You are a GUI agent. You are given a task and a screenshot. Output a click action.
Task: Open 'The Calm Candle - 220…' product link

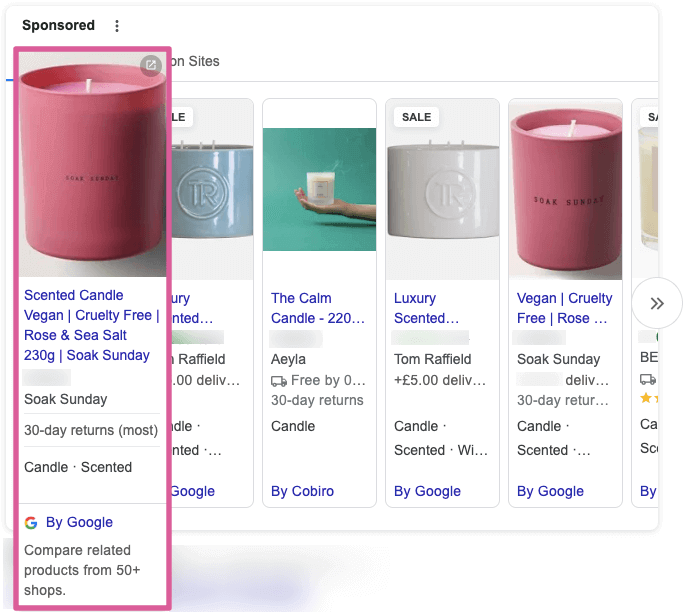tap(318, 308)
